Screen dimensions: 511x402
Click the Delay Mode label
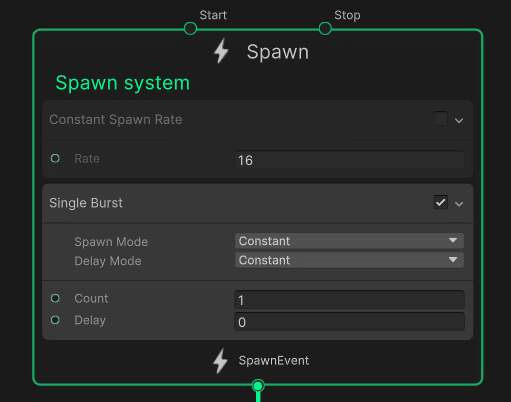tap(108, 261)
